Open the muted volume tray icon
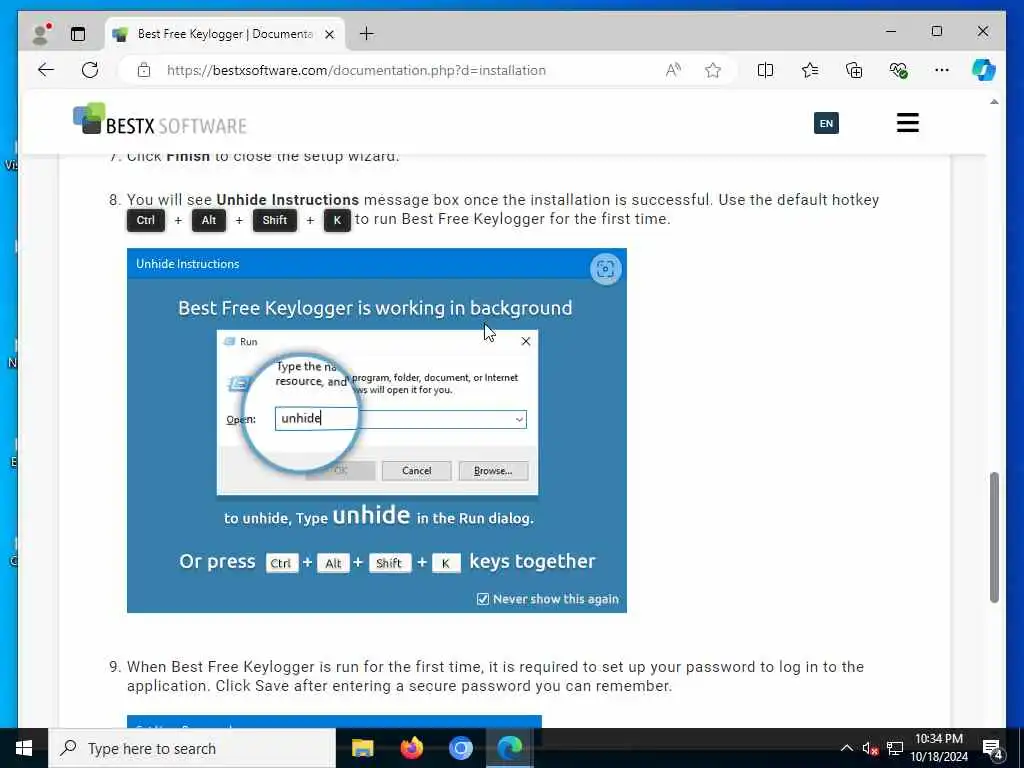This screenshot has width=1024, height=768. (x=870, y=748)
